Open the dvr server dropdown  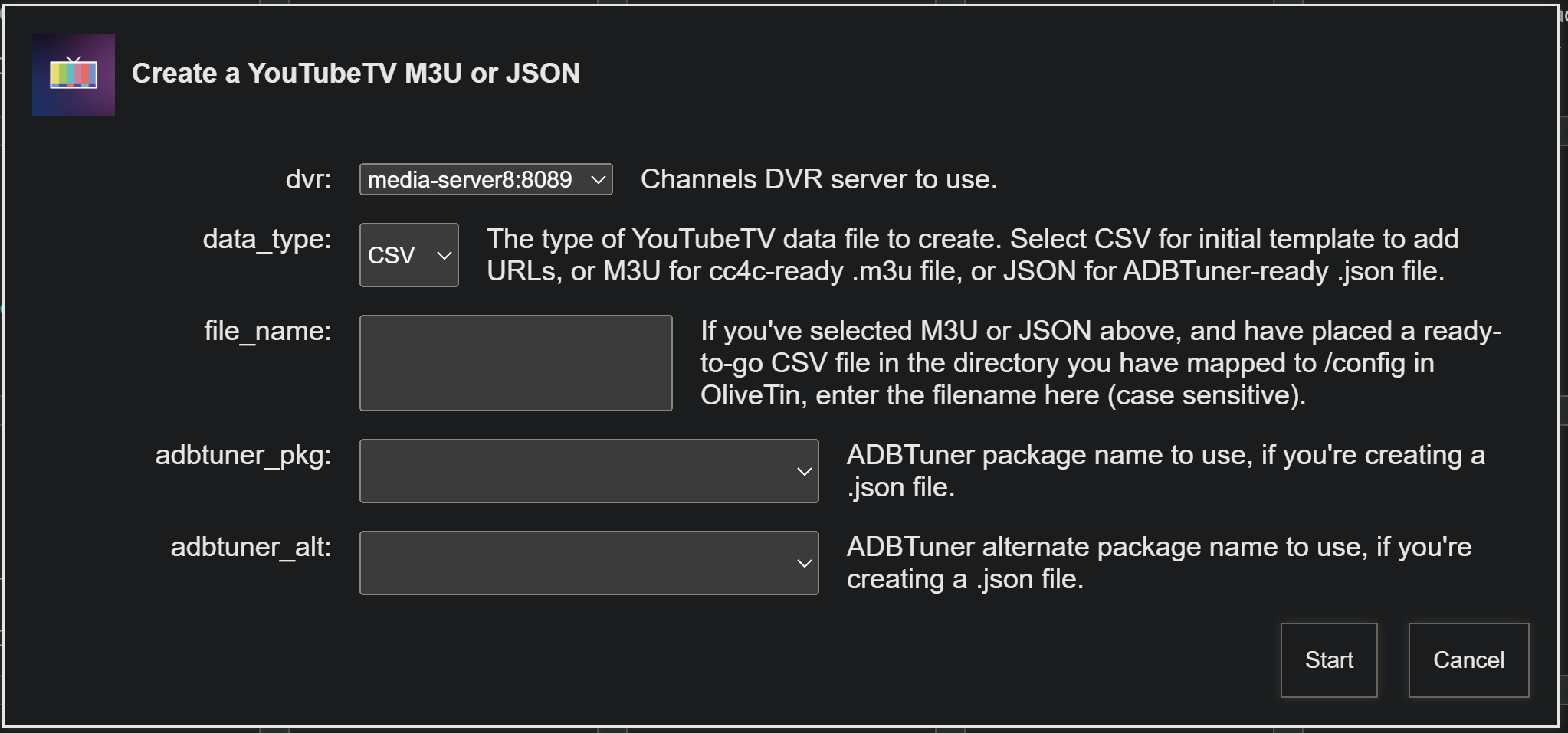point(485,180)
